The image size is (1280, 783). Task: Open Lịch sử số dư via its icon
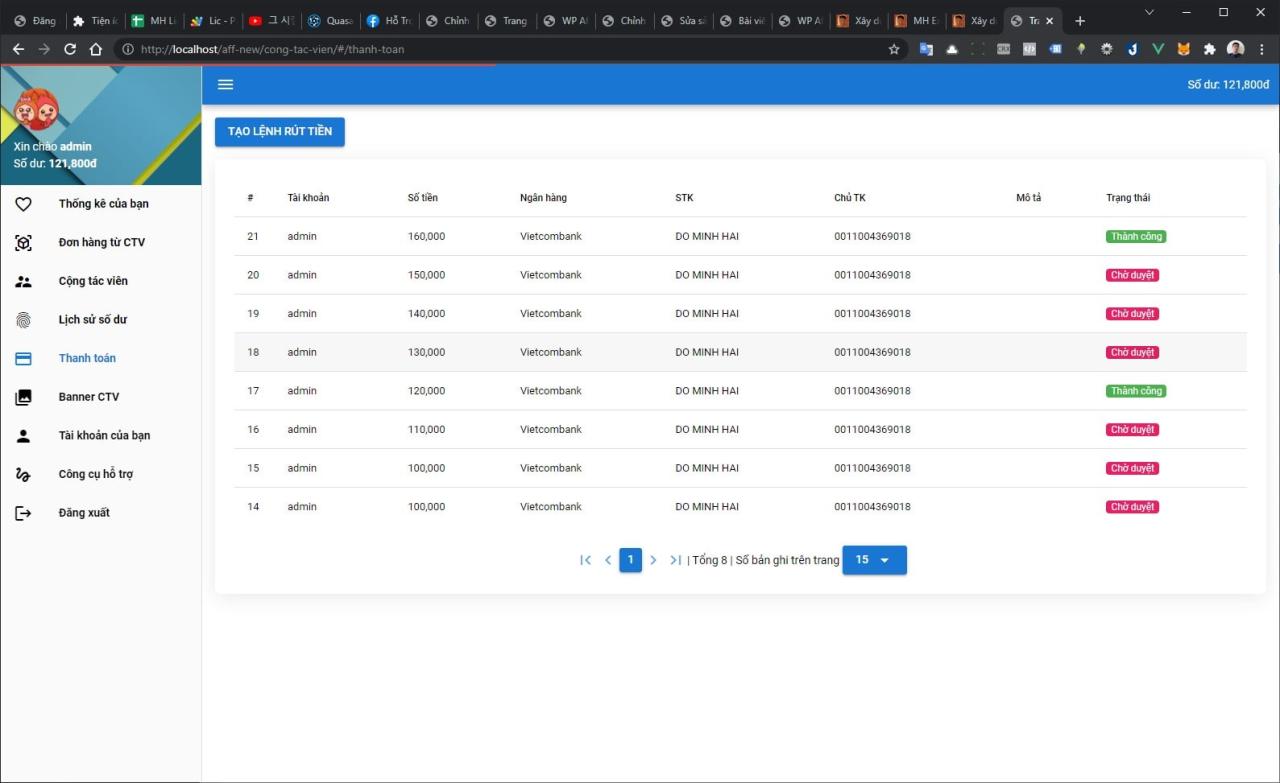23,319
